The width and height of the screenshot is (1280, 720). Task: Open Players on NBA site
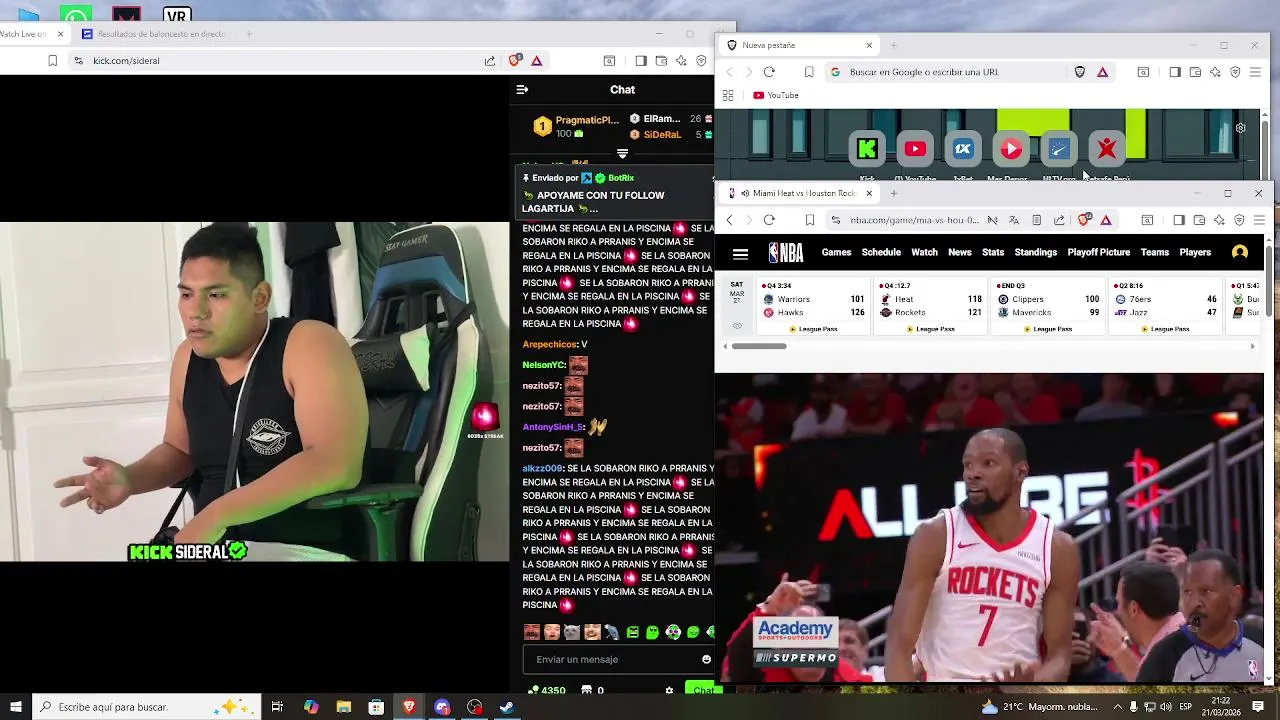click(1195, 252)
